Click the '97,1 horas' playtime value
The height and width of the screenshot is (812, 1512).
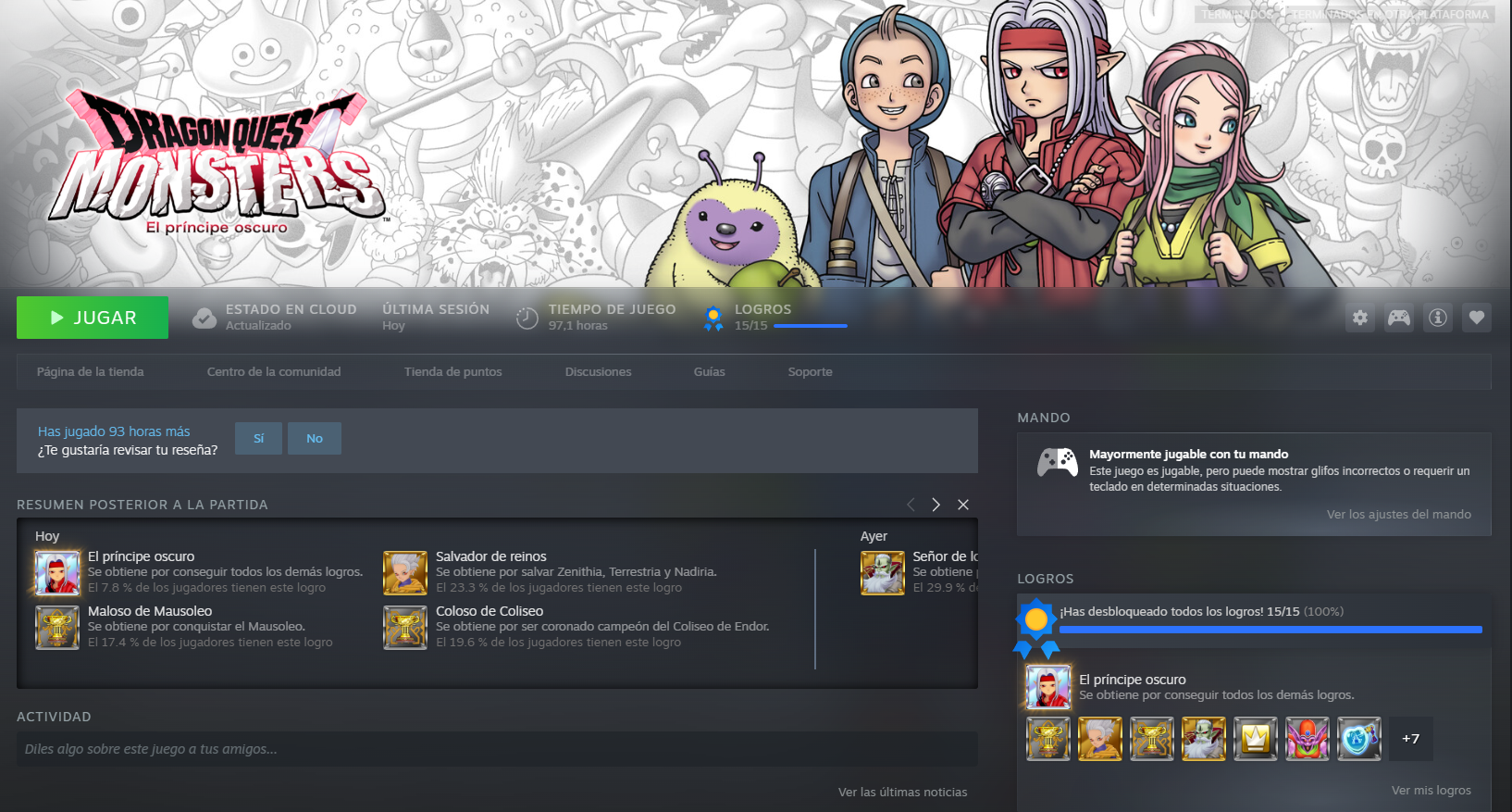coord(578,326)
